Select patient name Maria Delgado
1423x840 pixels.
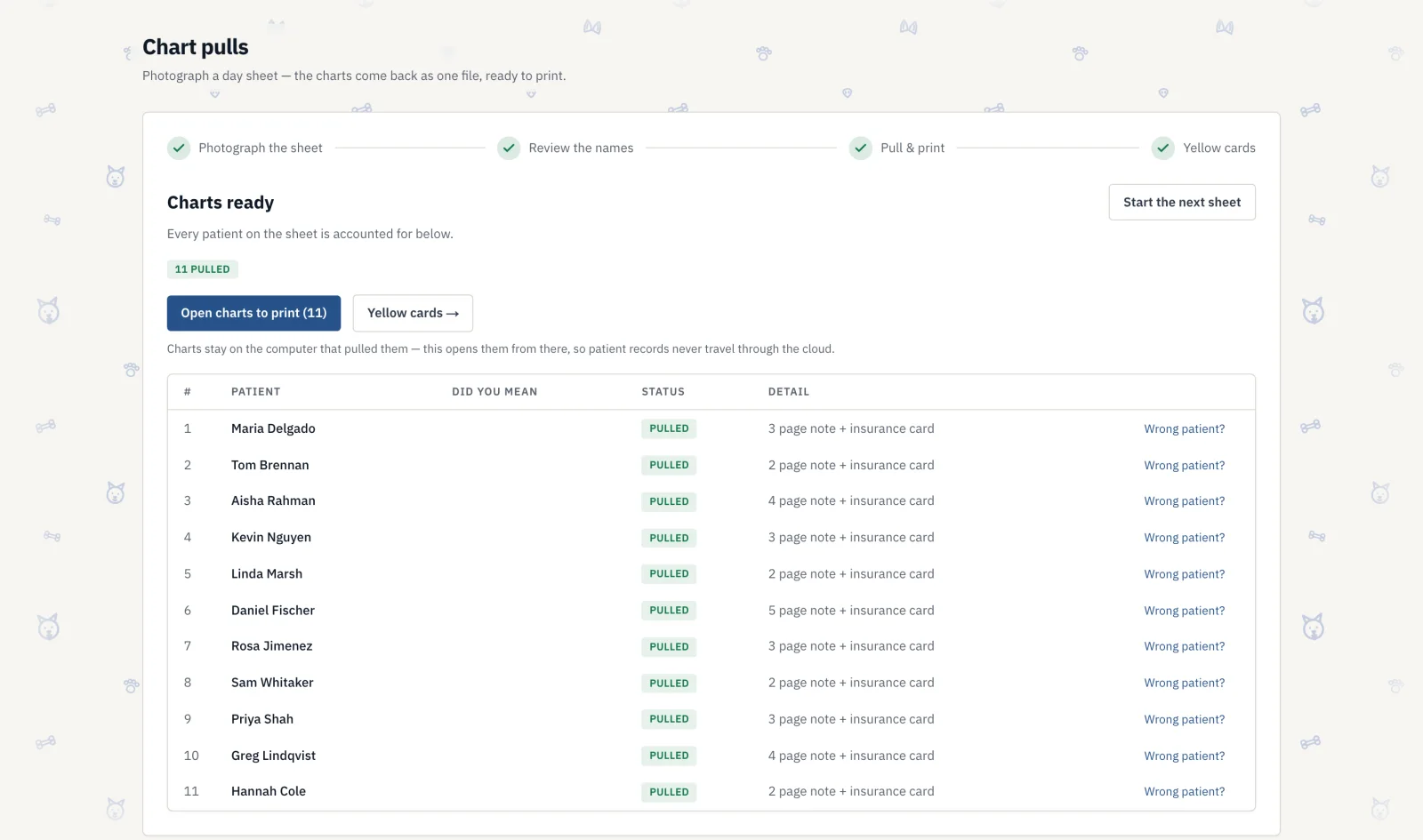pyautogui.click(x=273, y=428)
